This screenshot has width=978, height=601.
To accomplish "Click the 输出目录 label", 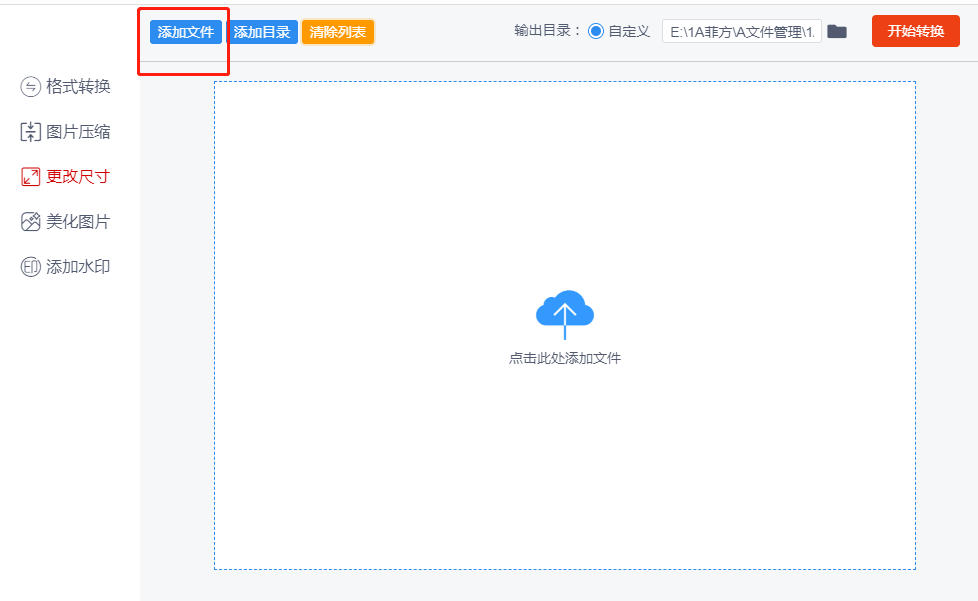I will [548, 31].
